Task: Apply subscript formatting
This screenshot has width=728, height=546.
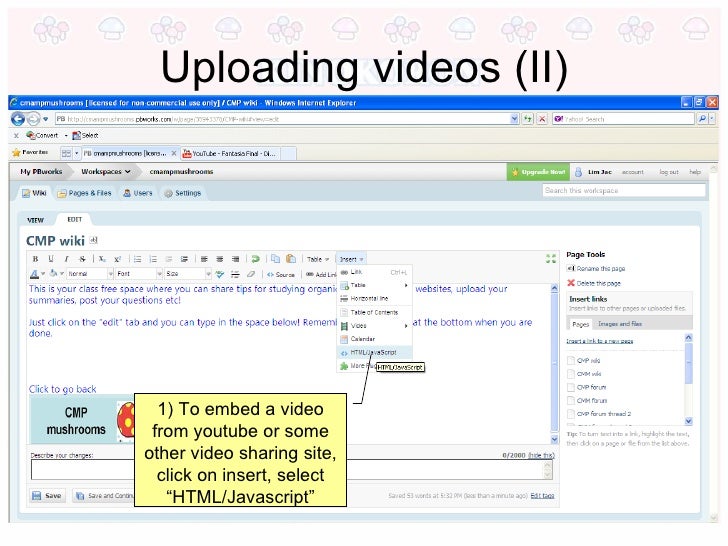Action: [x=102, y=259]
